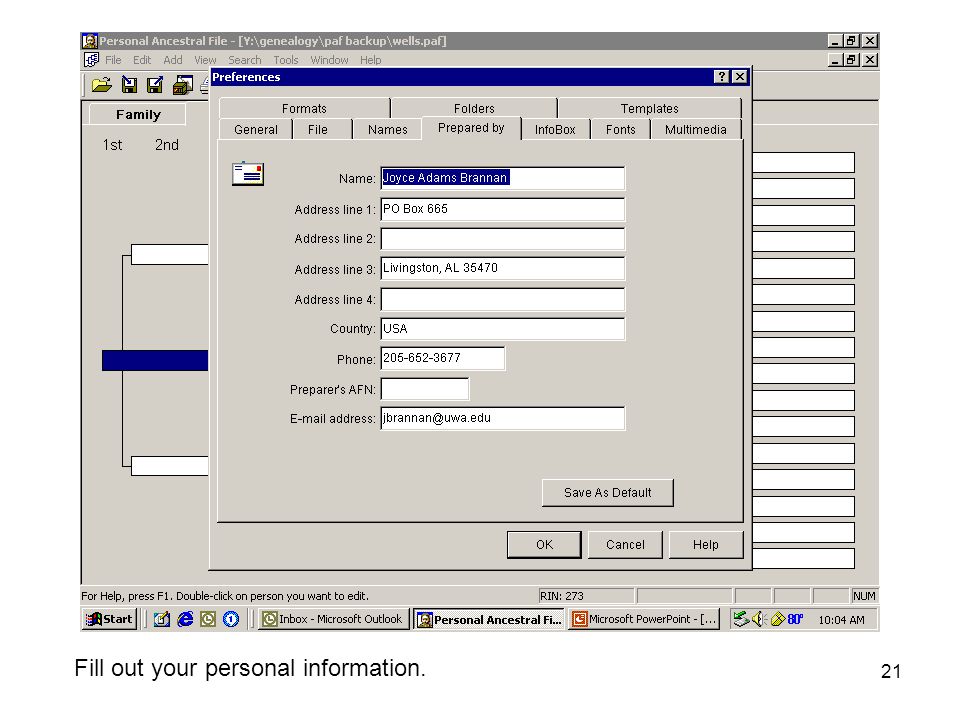Image resolution: width=960 pixels, height=720 pixels.
Task: Click the blue circular quick launch icon
Action: point(231,619)
